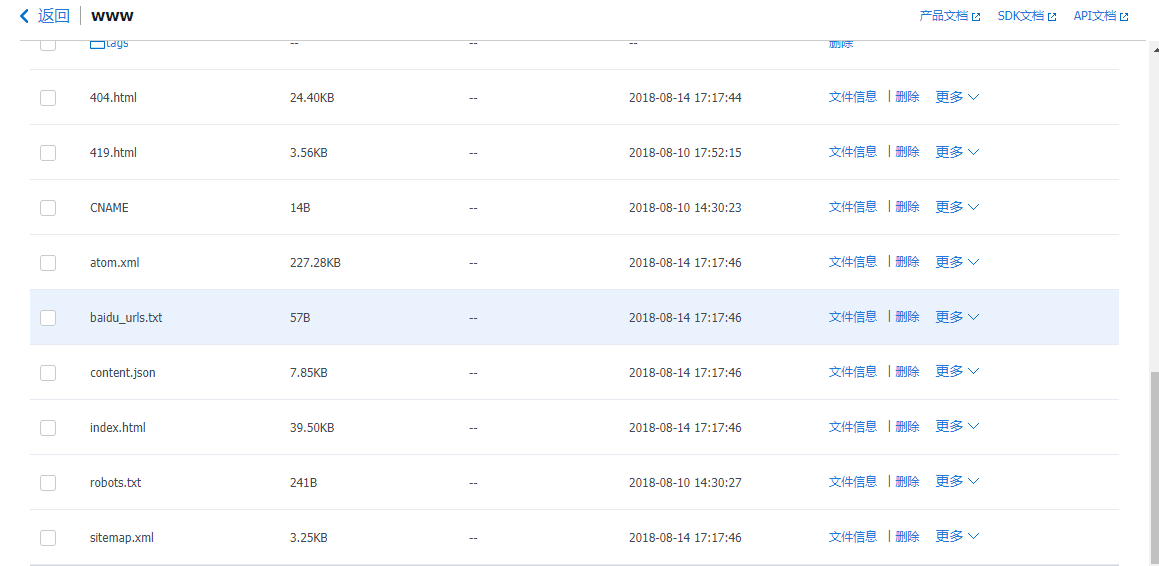Delete the sitemap.xml file

(x=907, y=537)
